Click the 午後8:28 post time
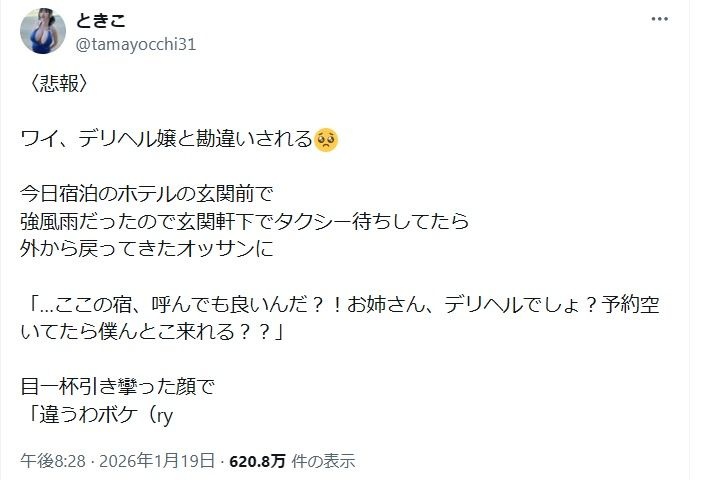The width and height of the screenshot is (719, 480). pos(53,461)
